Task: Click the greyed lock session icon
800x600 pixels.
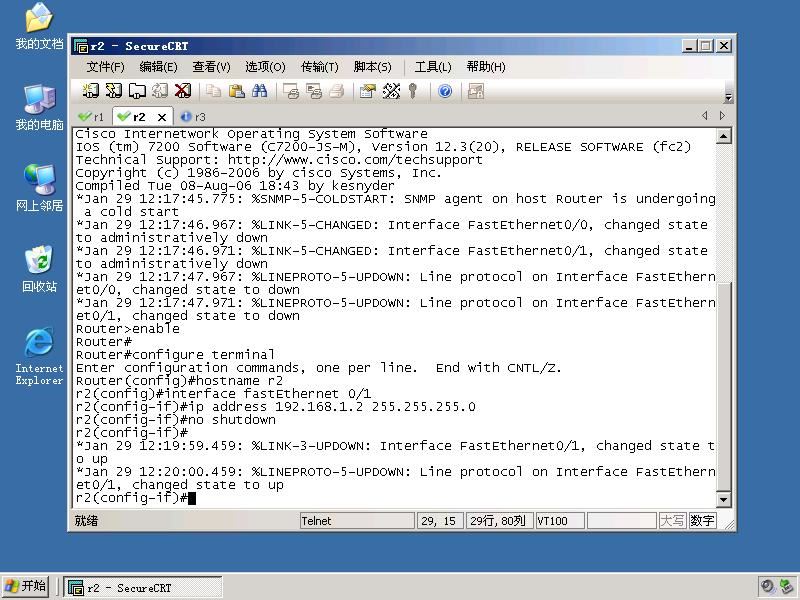Action: (476, 91)
